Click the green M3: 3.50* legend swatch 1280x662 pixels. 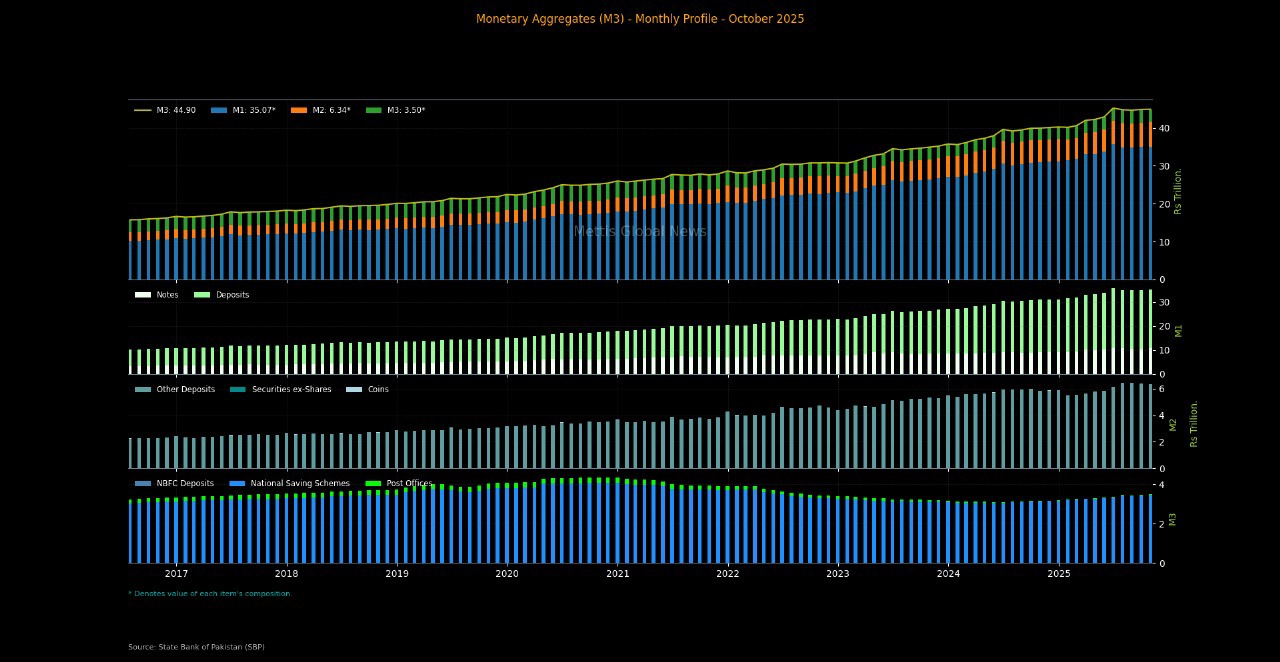coord(374,110)
